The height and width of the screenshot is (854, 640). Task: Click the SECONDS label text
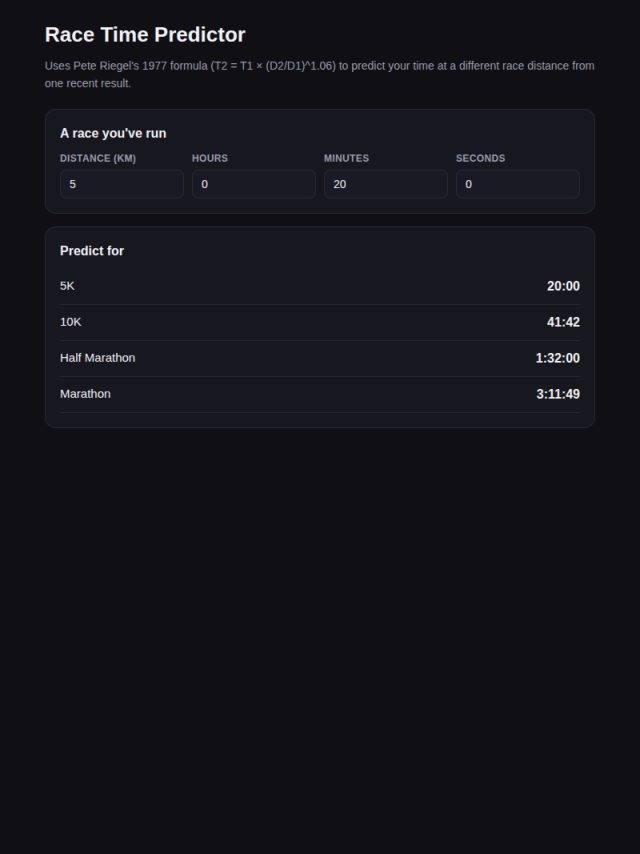coord(480,158)
